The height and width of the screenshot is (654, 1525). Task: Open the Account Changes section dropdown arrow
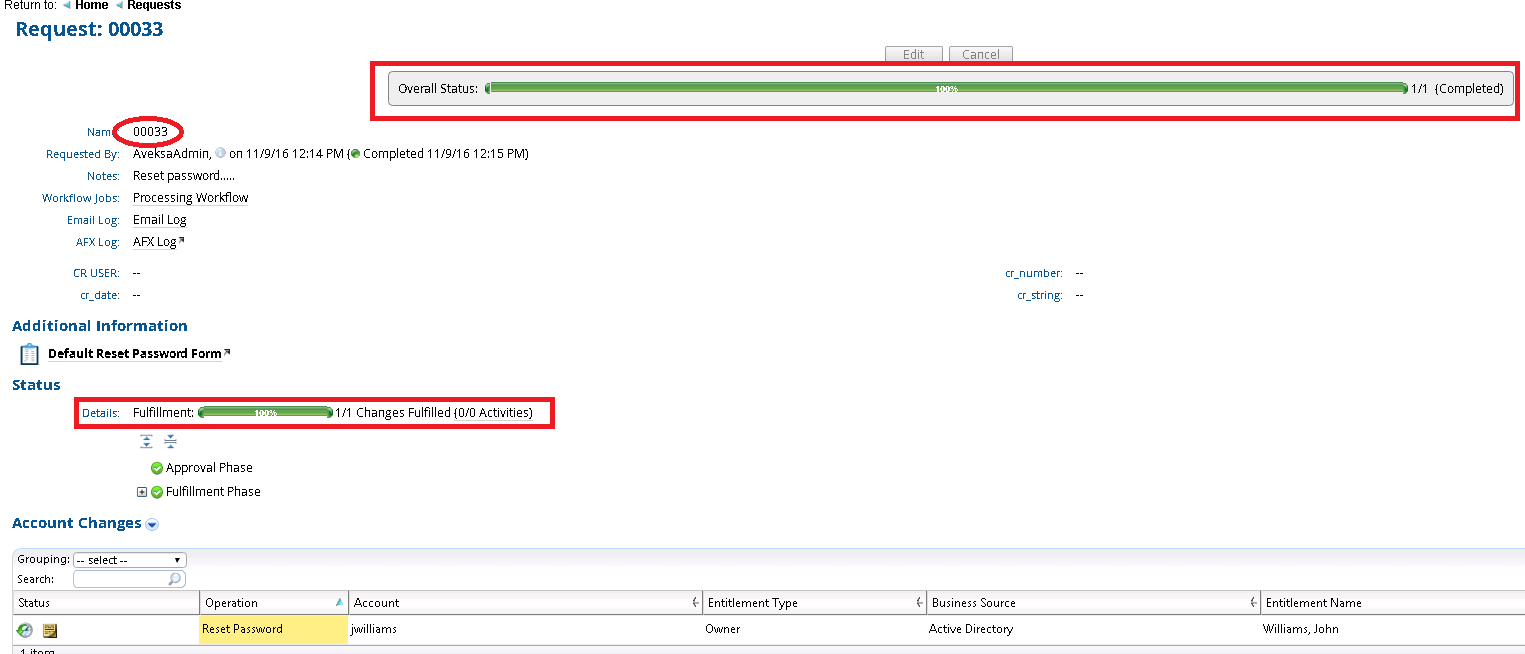click(x=152, y=524)
